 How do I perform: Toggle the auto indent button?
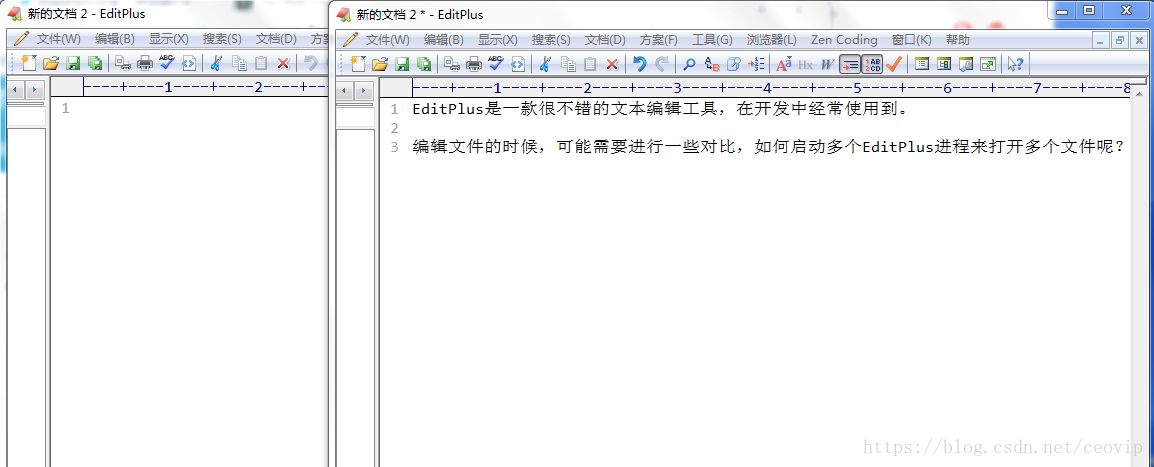pos(849,65)
